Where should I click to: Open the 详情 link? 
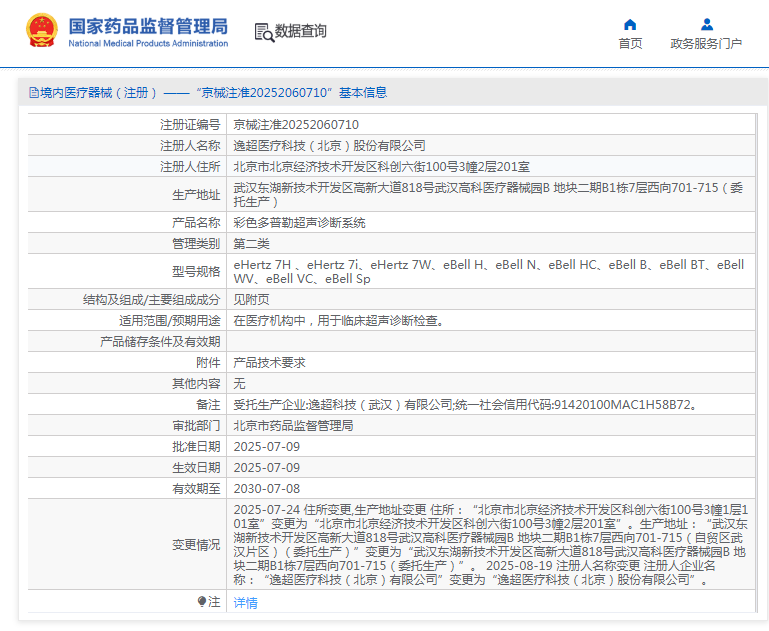245,602
